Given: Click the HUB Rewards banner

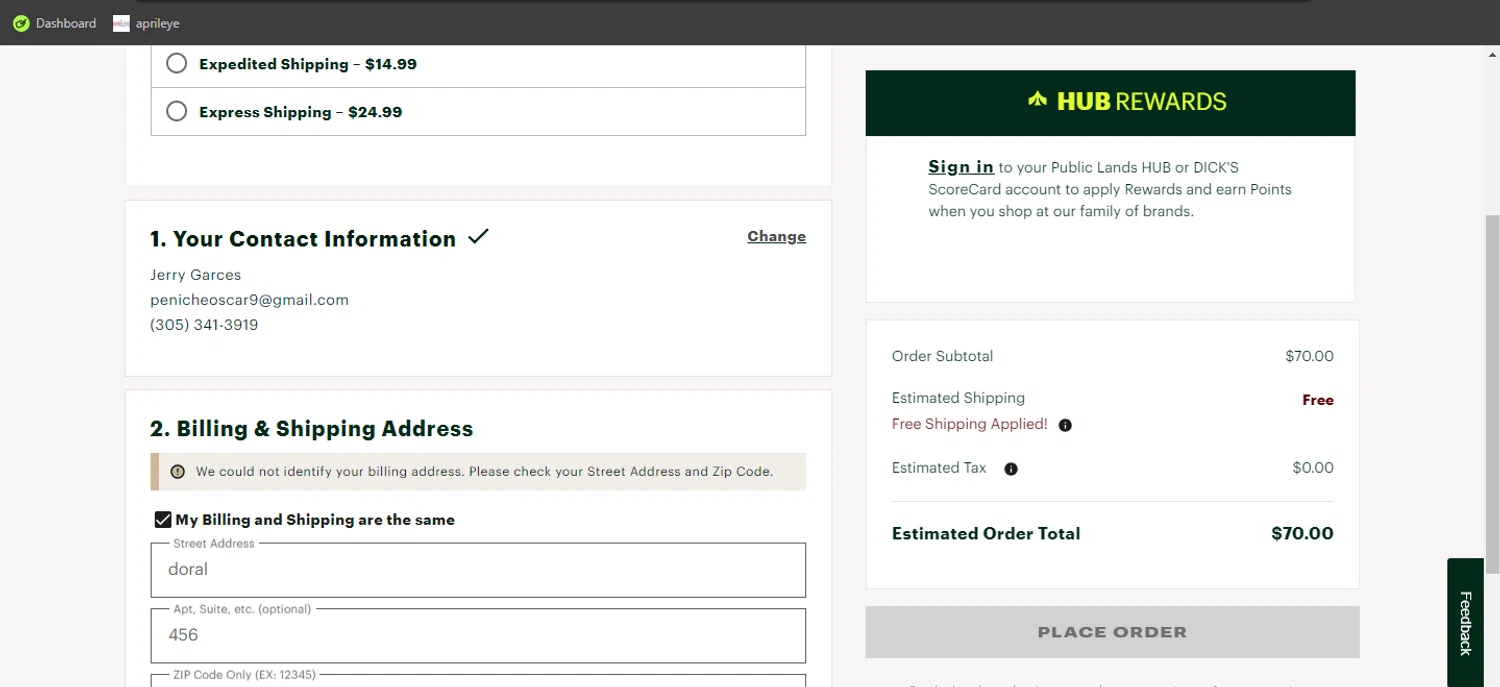Looking at the screenshot, I should click(x=1110, y=102).
